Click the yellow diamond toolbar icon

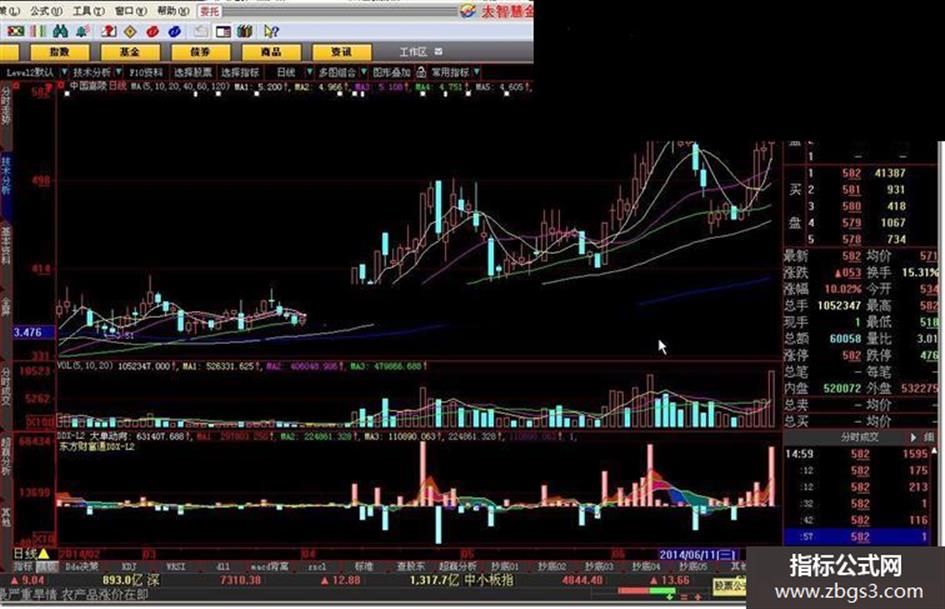pyautogui.click(x=130, y=31)
